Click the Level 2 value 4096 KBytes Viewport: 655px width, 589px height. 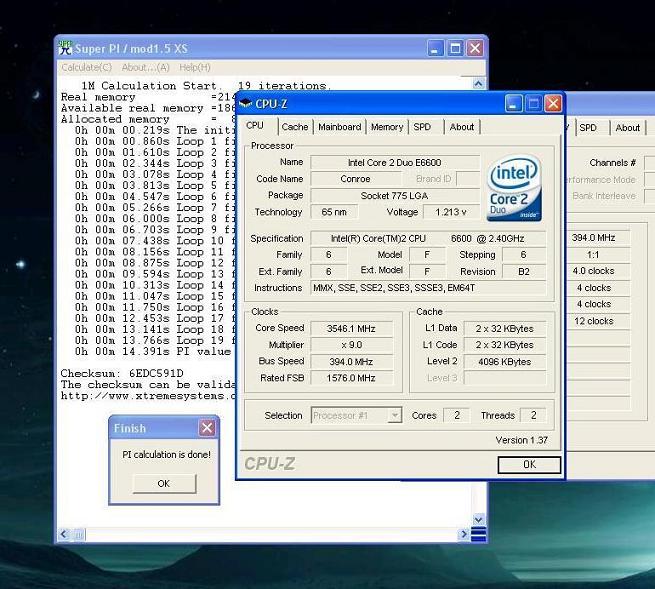coord(504,362)
